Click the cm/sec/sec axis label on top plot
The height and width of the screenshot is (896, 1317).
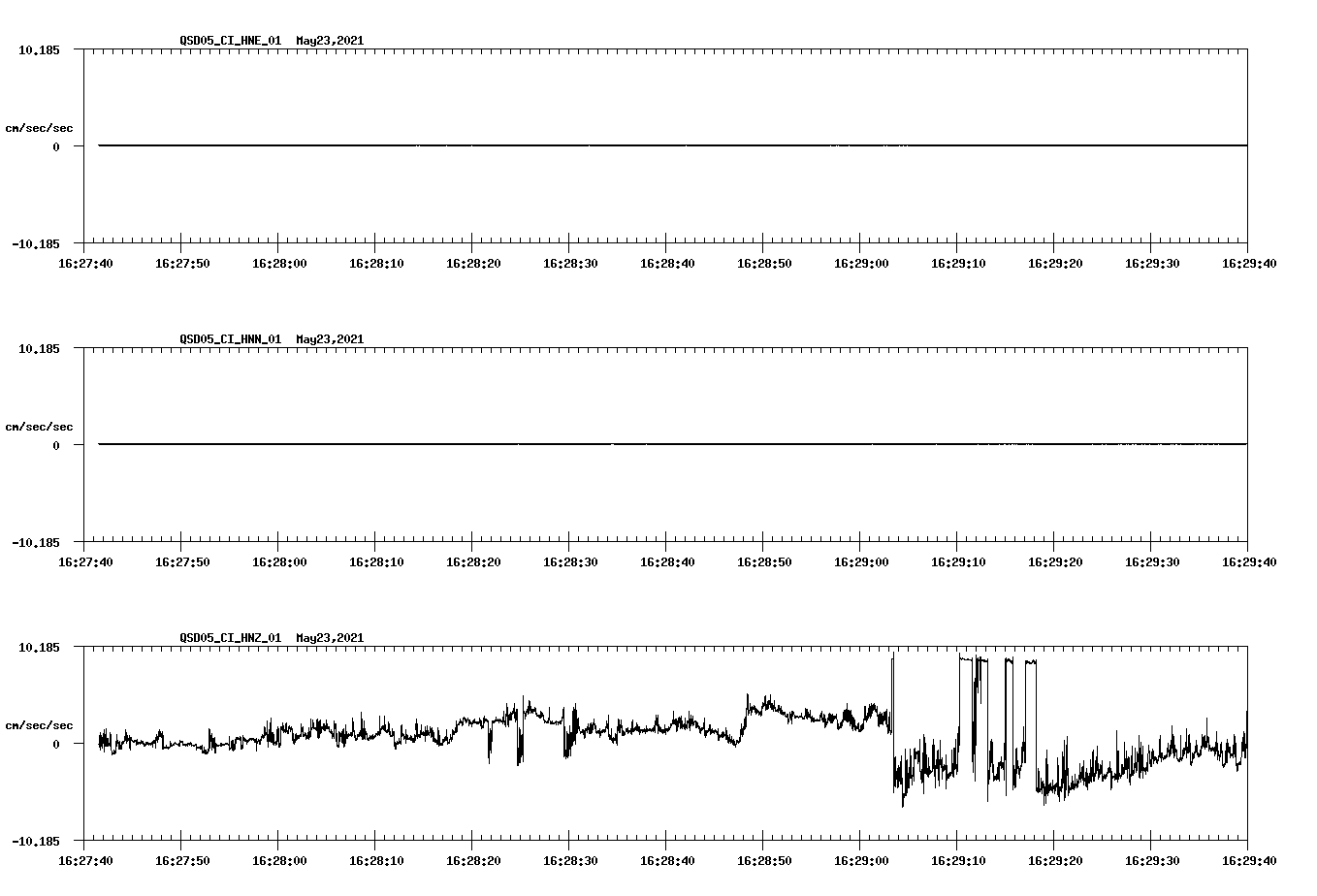pyautogui.click(x=39, y=126)
